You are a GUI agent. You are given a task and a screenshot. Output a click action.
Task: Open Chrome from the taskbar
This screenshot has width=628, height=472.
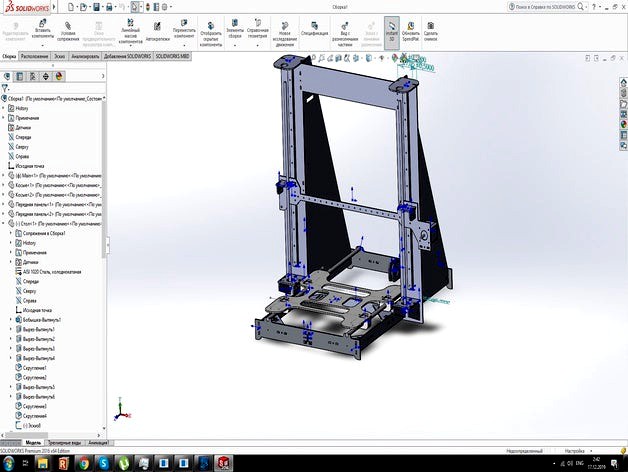pyautogui.click(x=83, y=464)
